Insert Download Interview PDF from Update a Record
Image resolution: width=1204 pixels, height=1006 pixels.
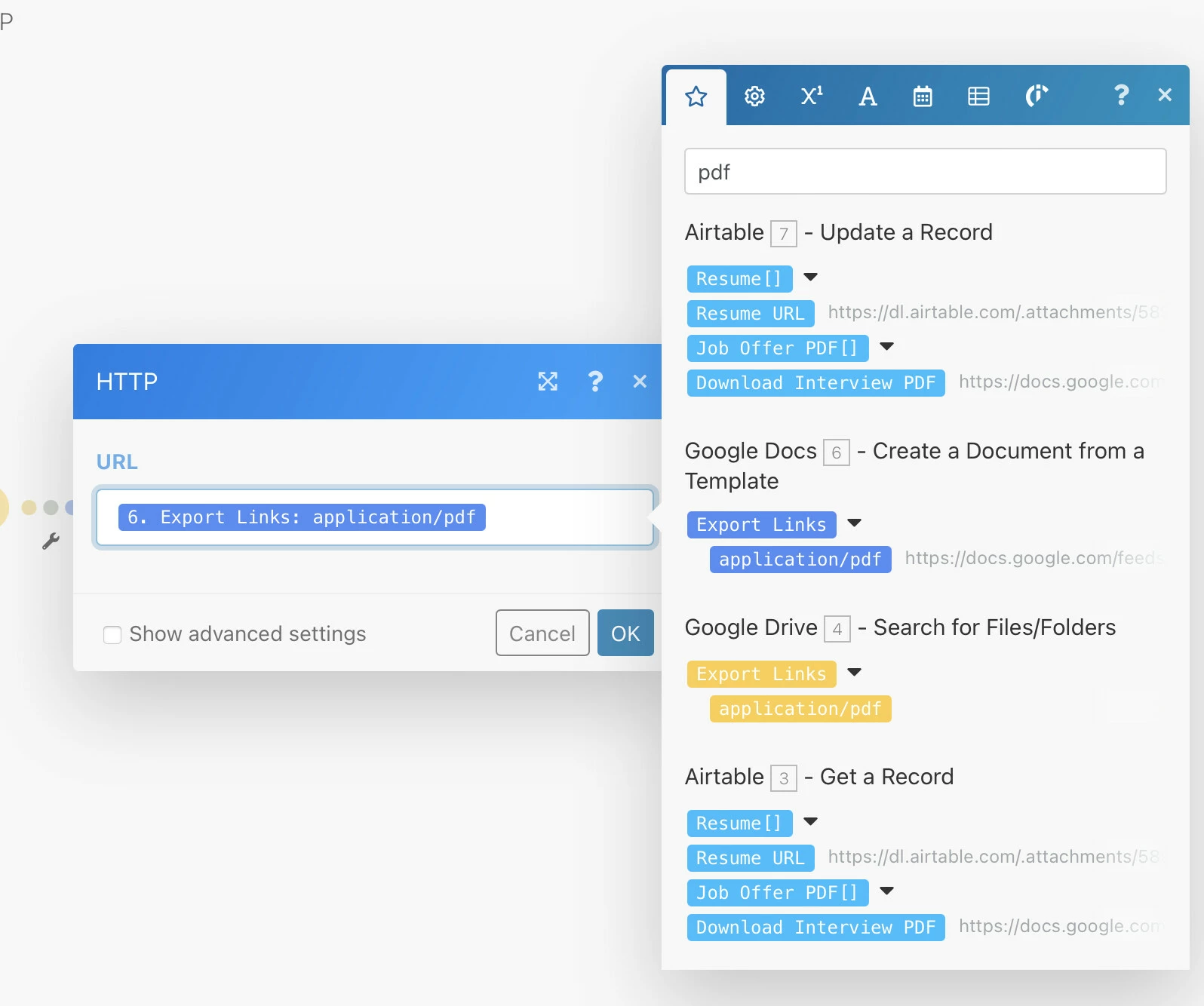[815, 383]
